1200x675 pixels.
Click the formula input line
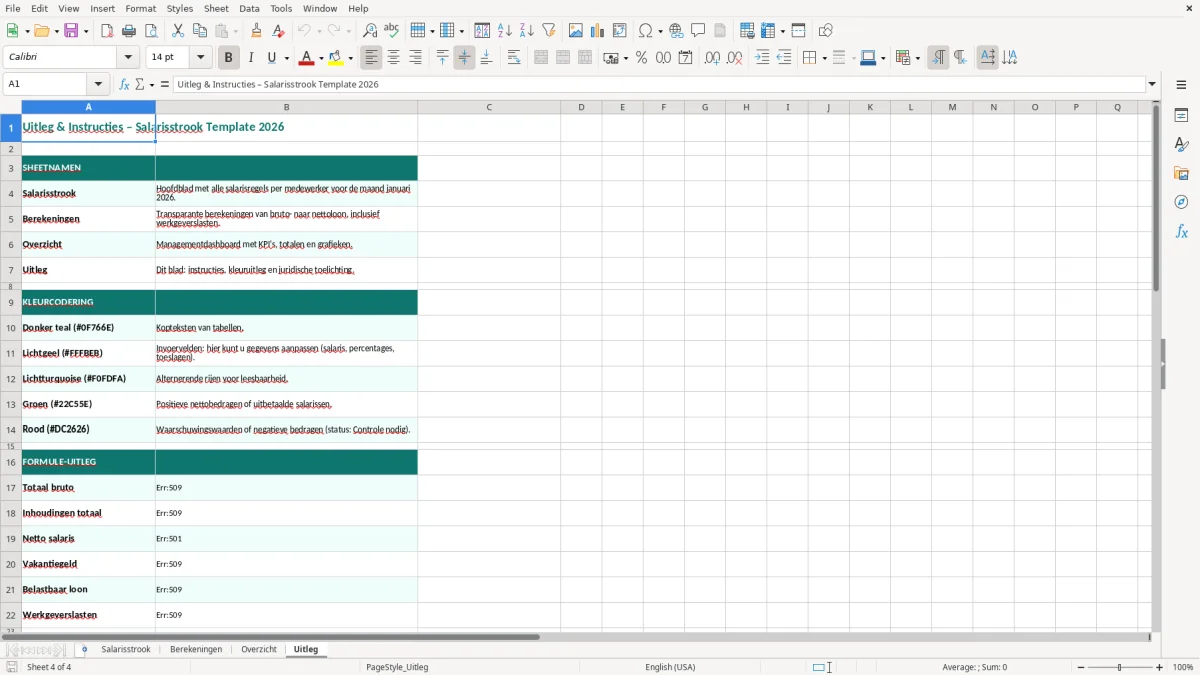(x=660, y=84)
